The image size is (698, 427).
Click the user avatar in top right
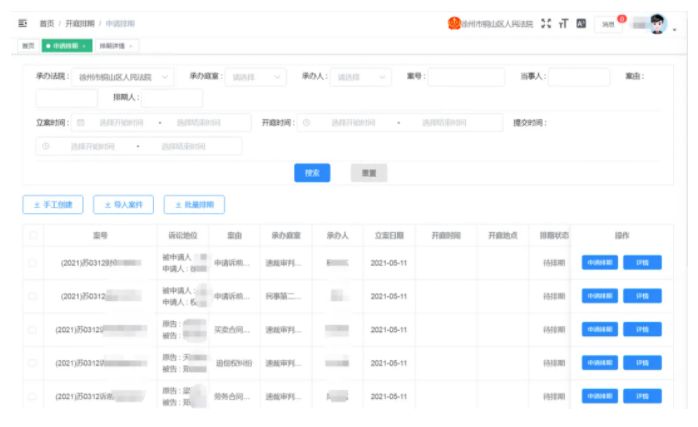coord(657,24)
